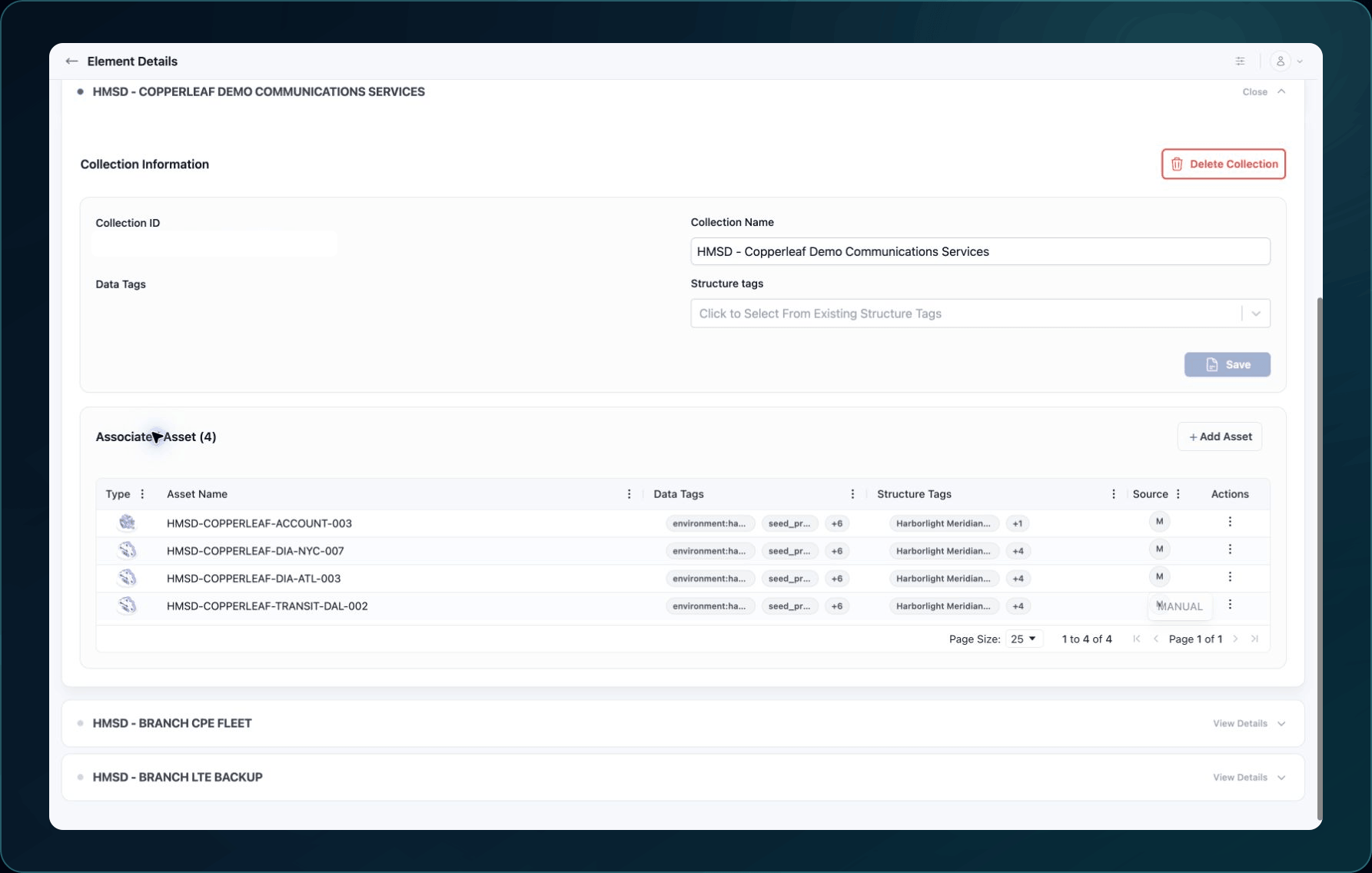Image resolution: width=1372 pixels, height=873 pixels.
Task: Click M source badge for ACCOUNT-003
Action: [1159, 522]
